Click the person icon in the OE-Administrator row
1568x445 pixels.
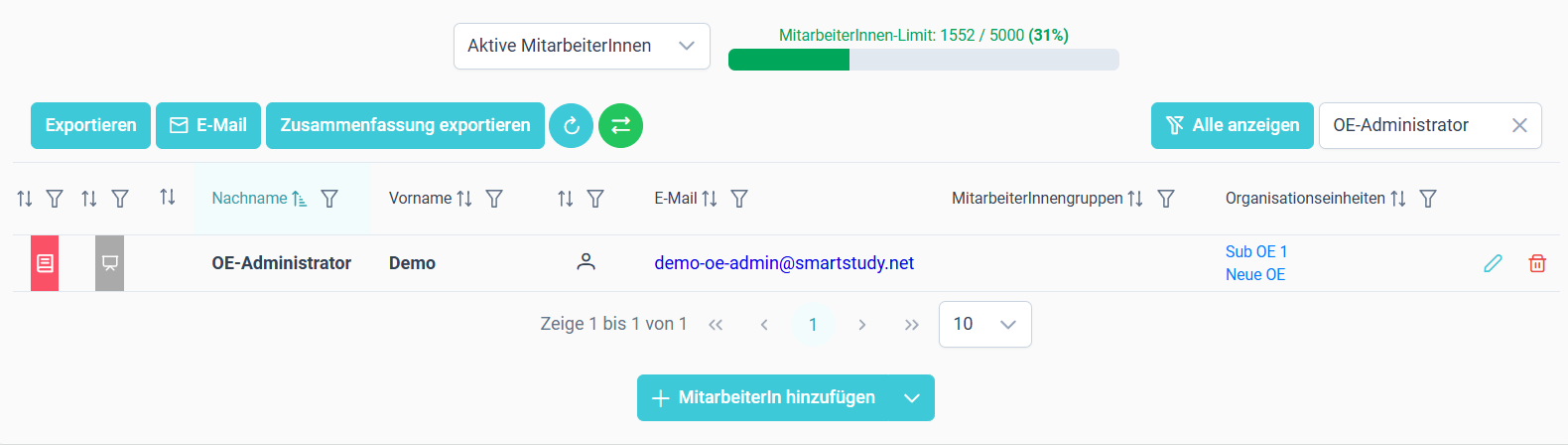587,262
